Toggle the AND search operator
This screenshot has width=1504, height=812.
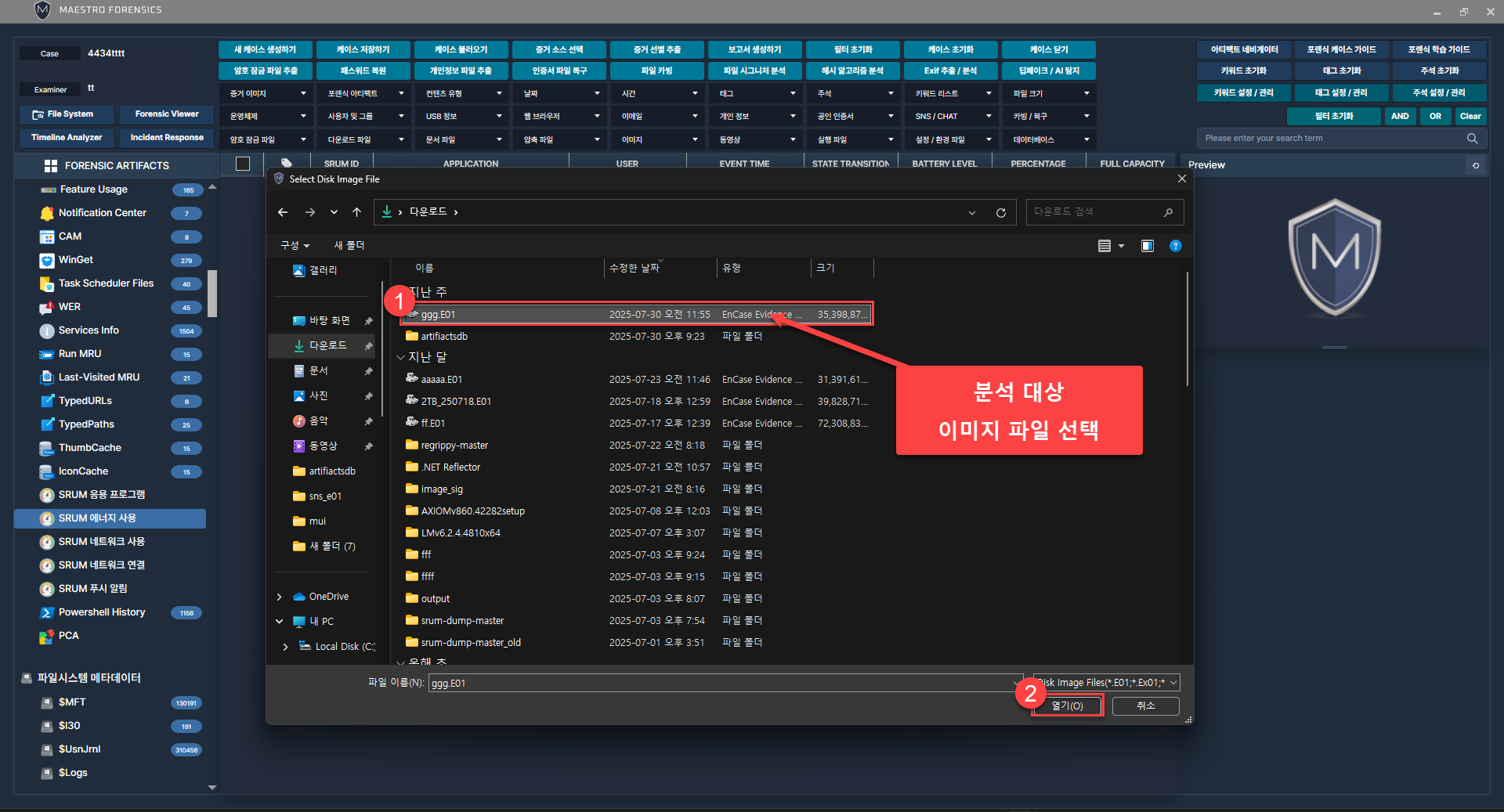1400,116
